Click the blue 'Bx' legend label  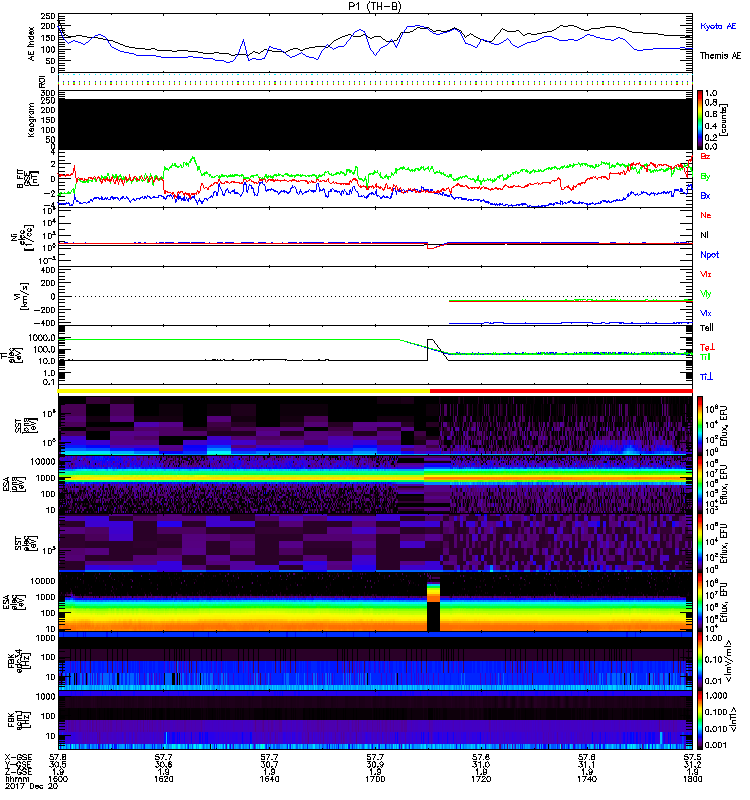coord(705,195)
